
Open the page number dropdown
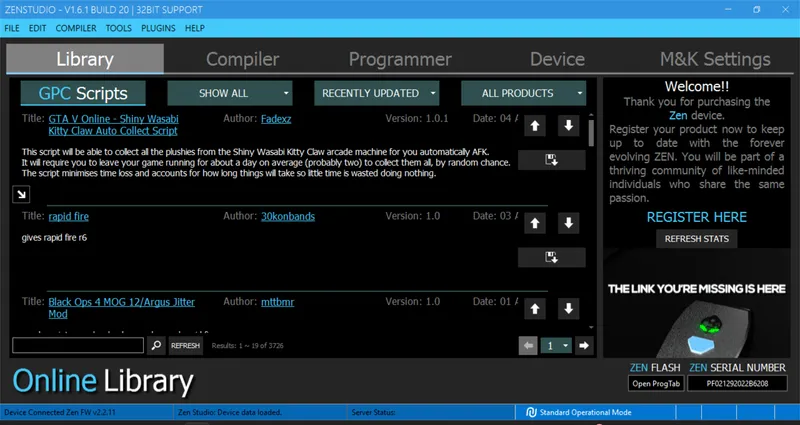pyautogui.click(x=556, y=345)
